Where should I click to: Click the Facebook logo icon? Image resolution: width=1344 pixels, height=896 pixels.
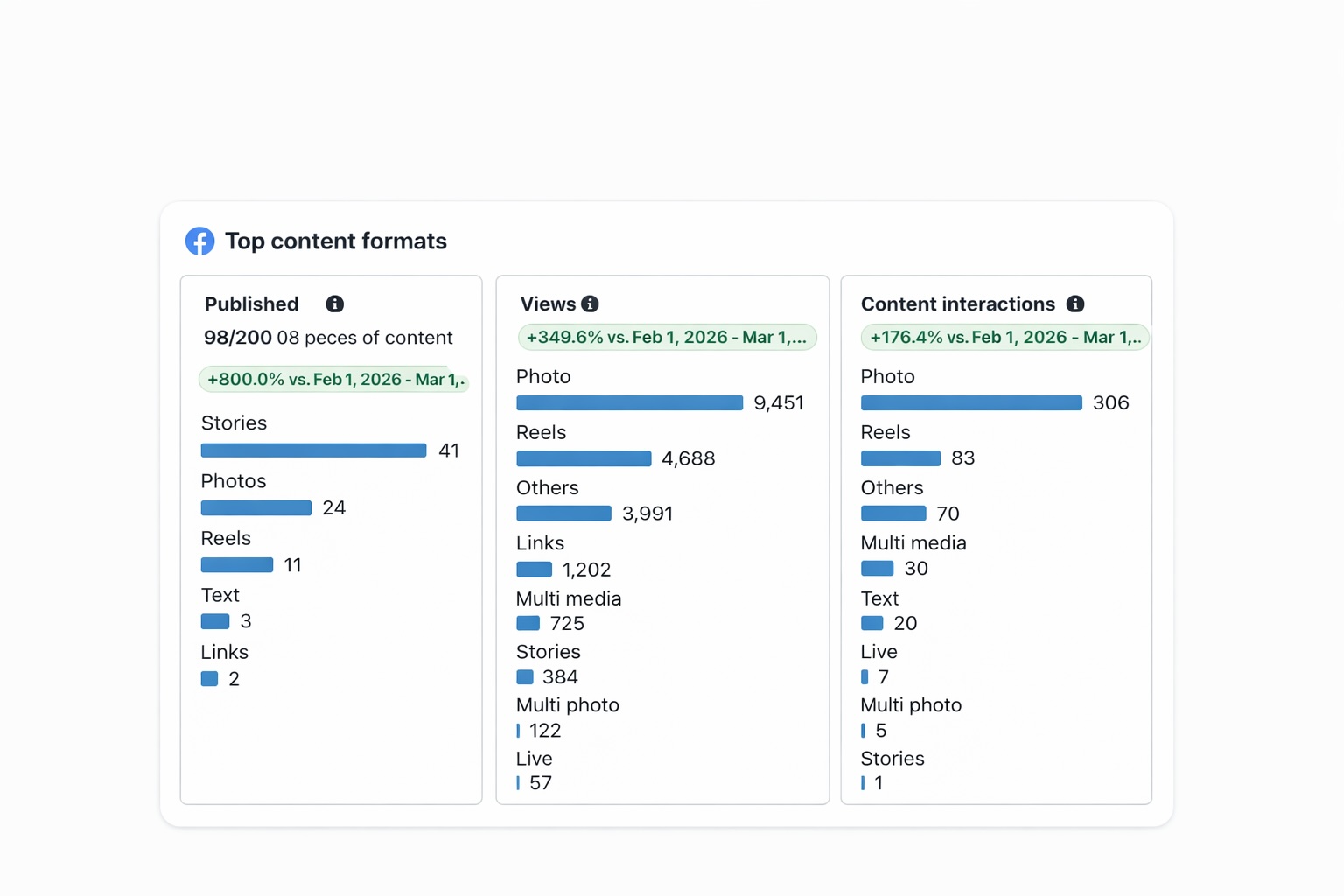point(199,241)
